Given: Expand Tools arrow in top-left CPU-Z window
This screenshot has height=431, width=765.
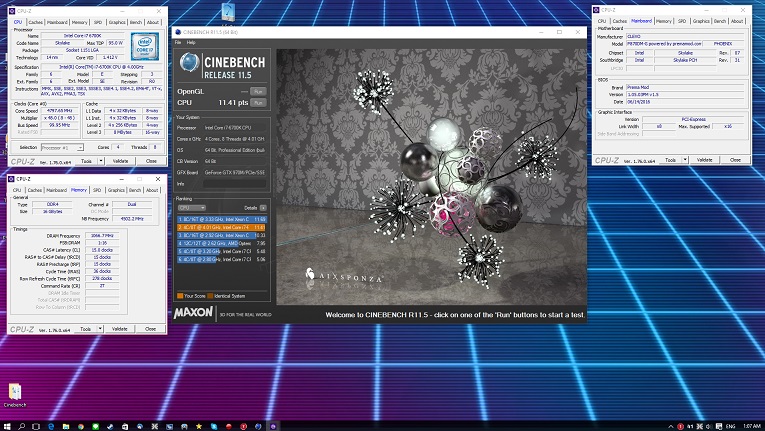Looking at the screenshot, I should pyautogui.click(x=101, y=161).
